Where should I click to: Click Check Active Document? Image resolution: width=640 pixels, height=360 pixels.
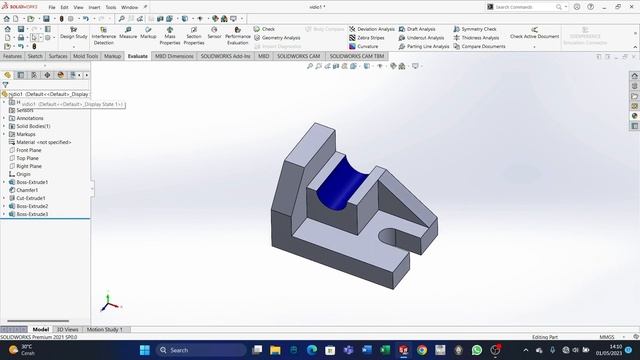(534, 33)
